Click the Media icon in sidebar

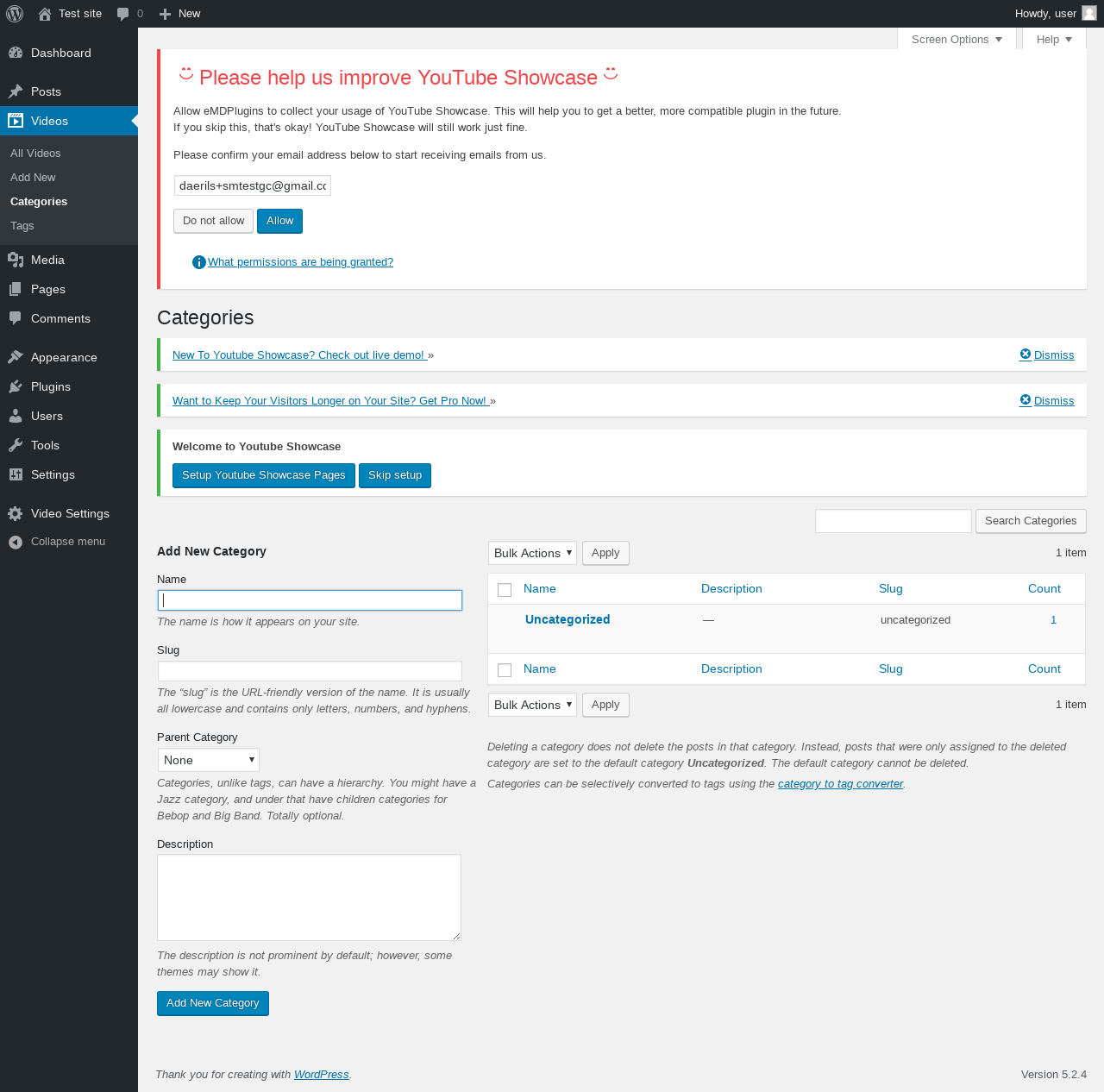[x=16, y=260]
